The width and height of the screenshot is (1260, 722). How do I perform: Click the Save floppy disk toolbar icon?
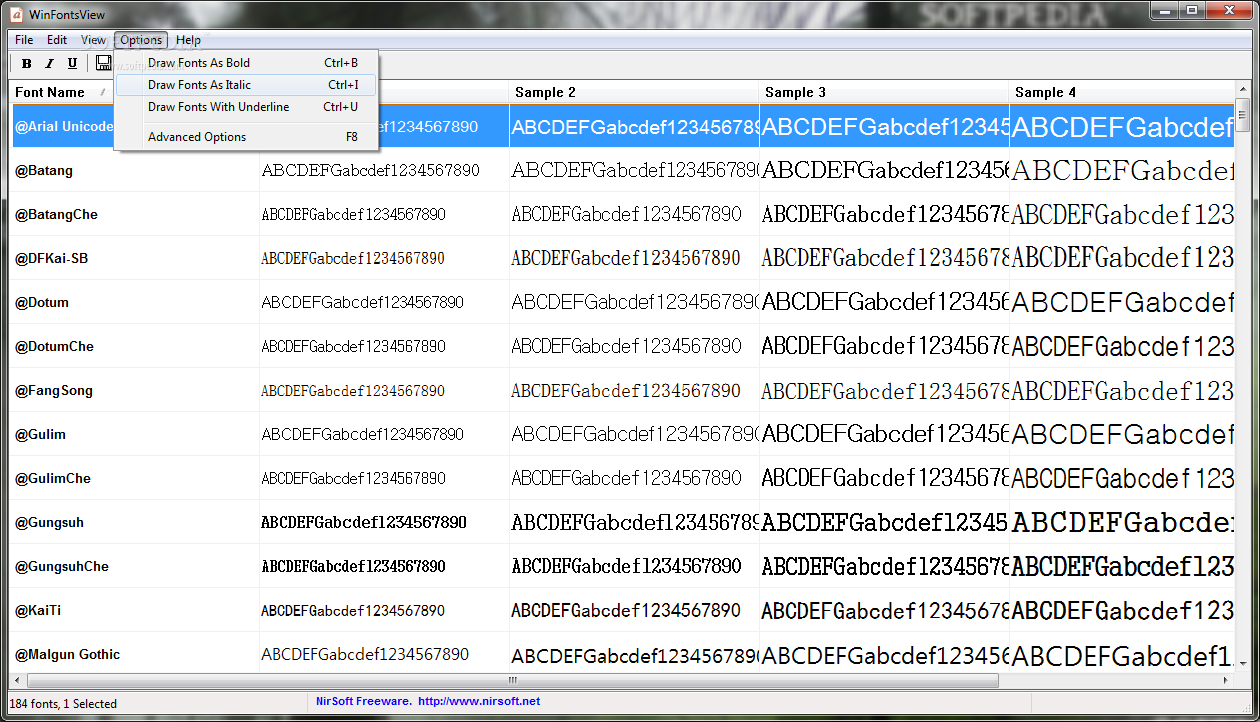[103, 64]
